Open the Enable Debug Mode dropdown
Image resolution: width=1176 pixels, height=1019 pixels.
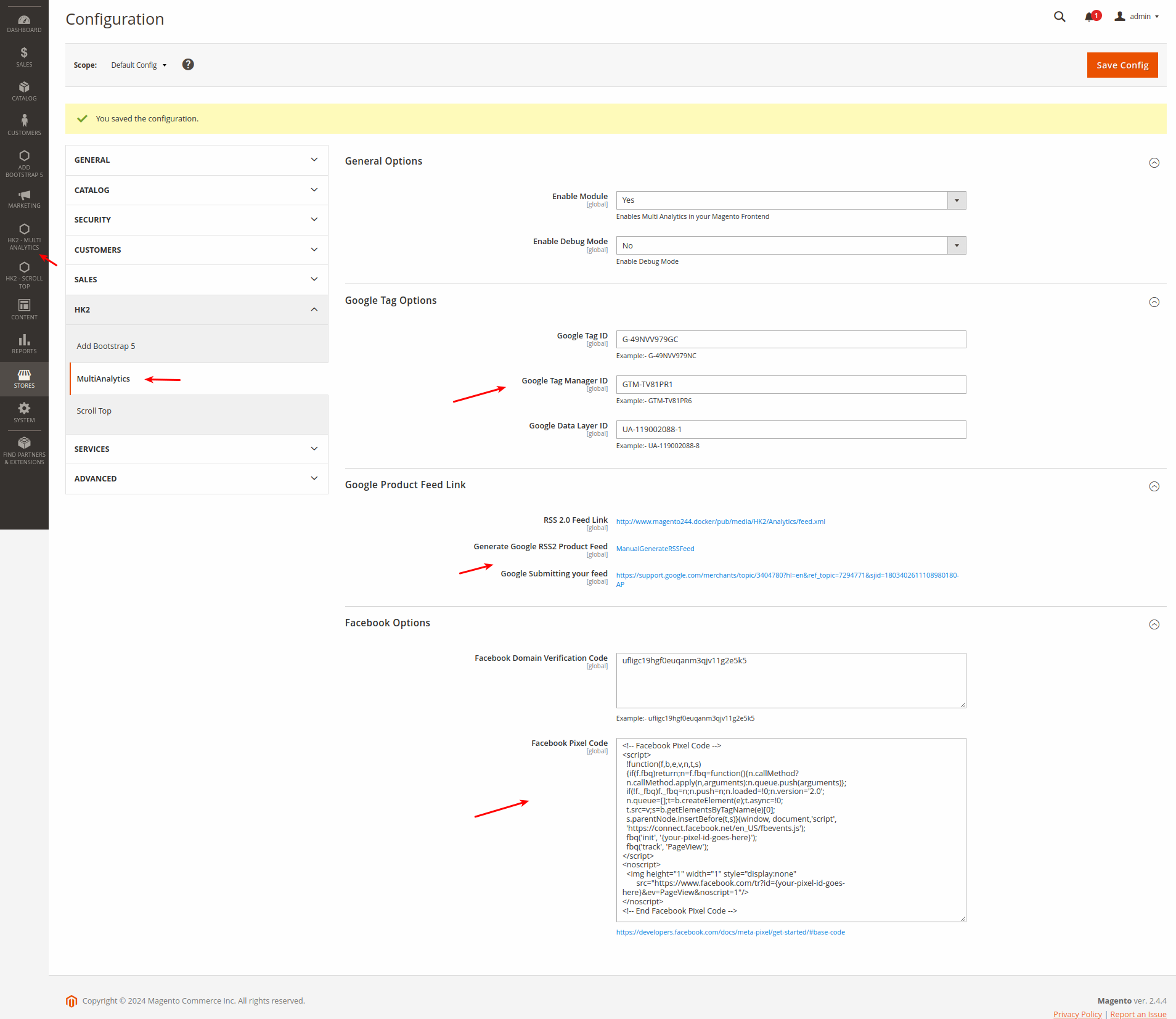[x=791, y=245]
